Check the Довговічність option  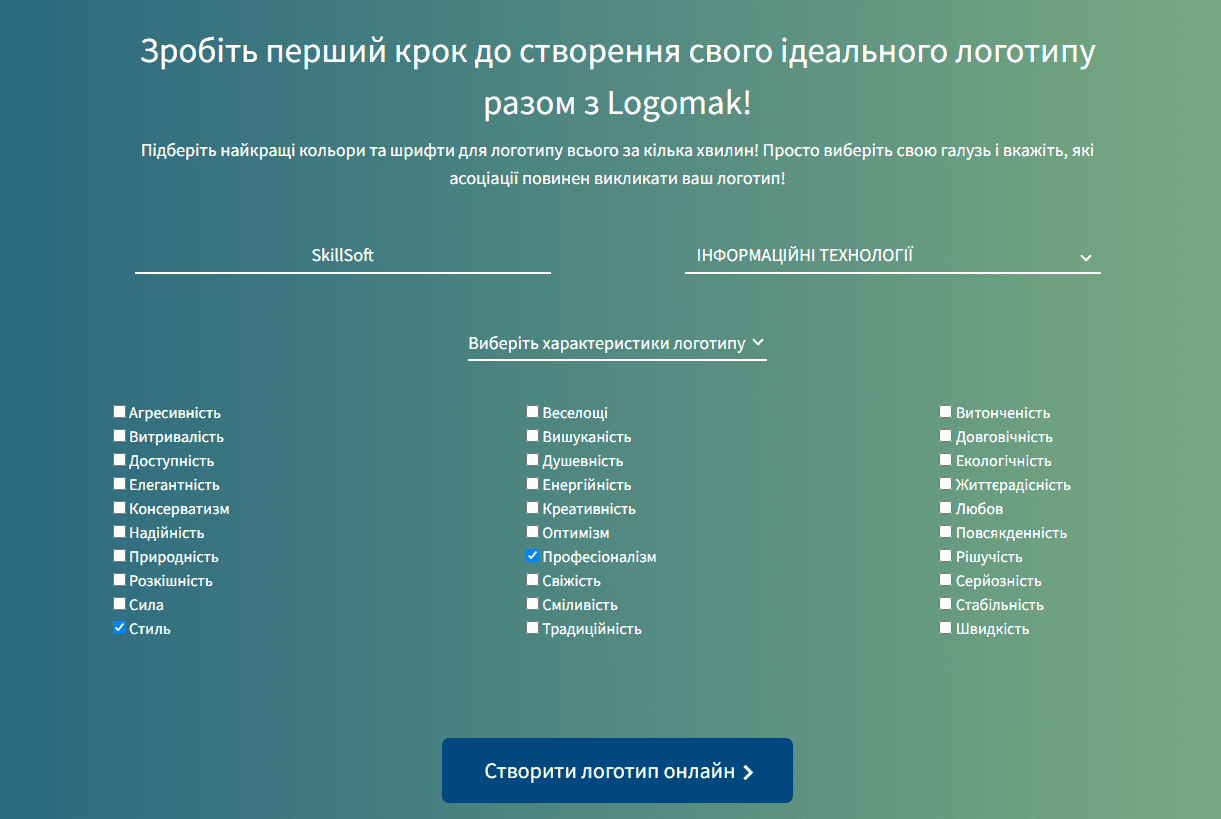coord(945,436)
